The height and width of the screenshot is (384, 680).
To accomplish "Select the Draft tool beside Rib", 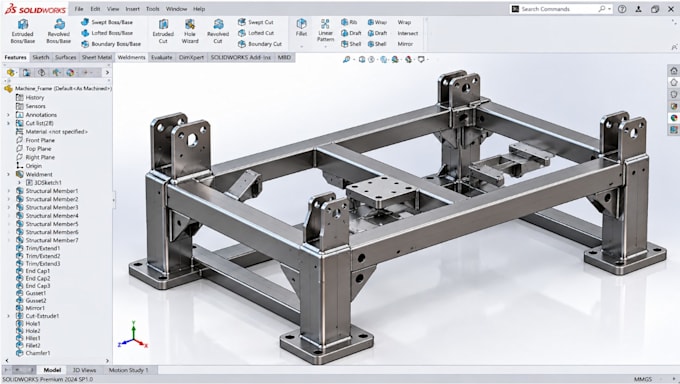I will [351, 33].
